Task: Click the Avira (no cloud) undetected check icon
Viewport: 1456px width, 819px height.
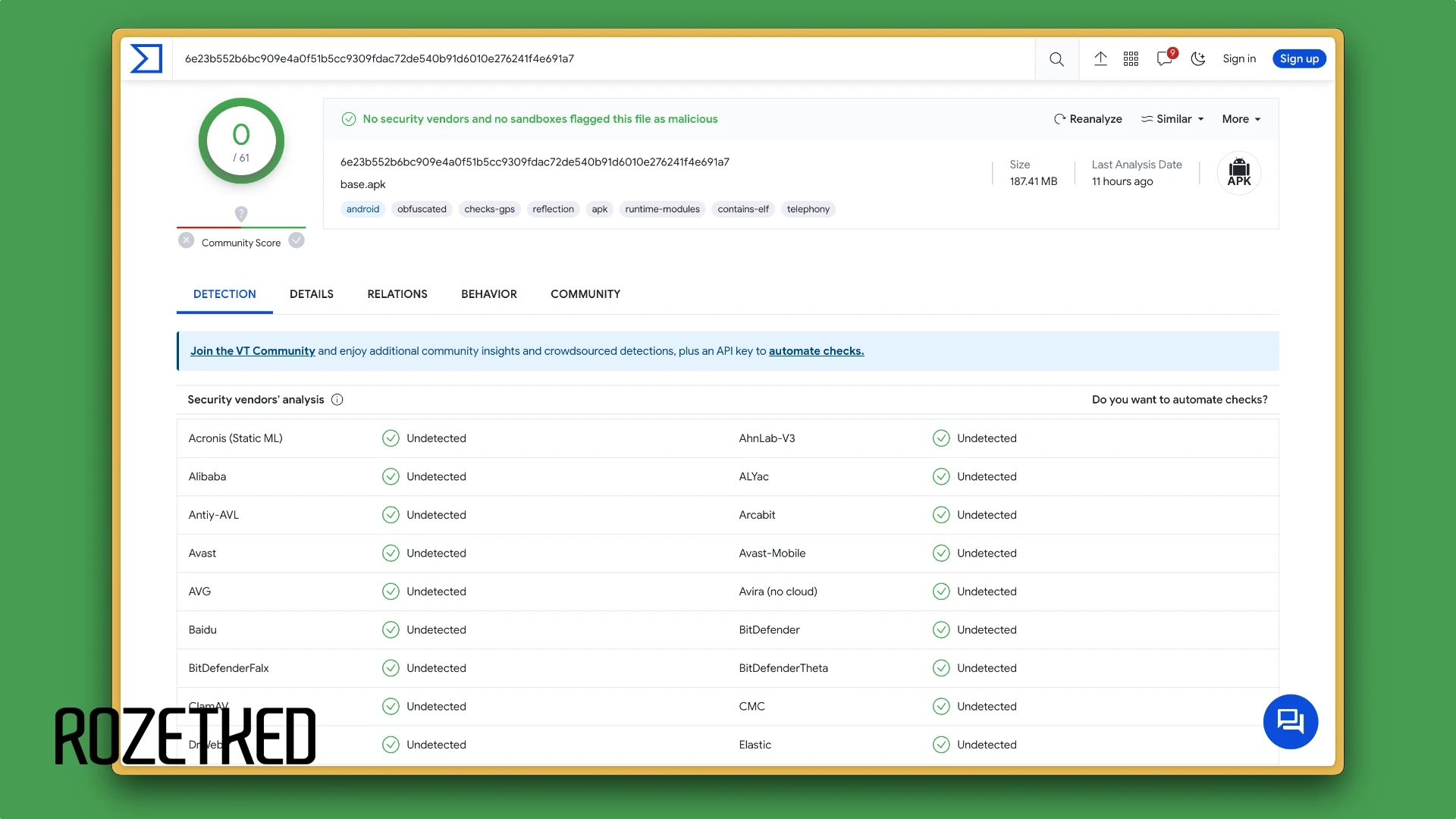Action: coord(941,591)
